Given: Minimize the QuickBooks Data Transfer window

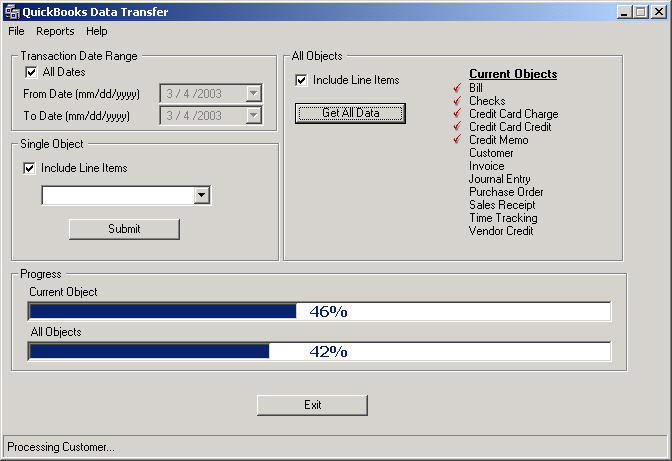Looking at the screenshot, I should (x=625, y=12).
